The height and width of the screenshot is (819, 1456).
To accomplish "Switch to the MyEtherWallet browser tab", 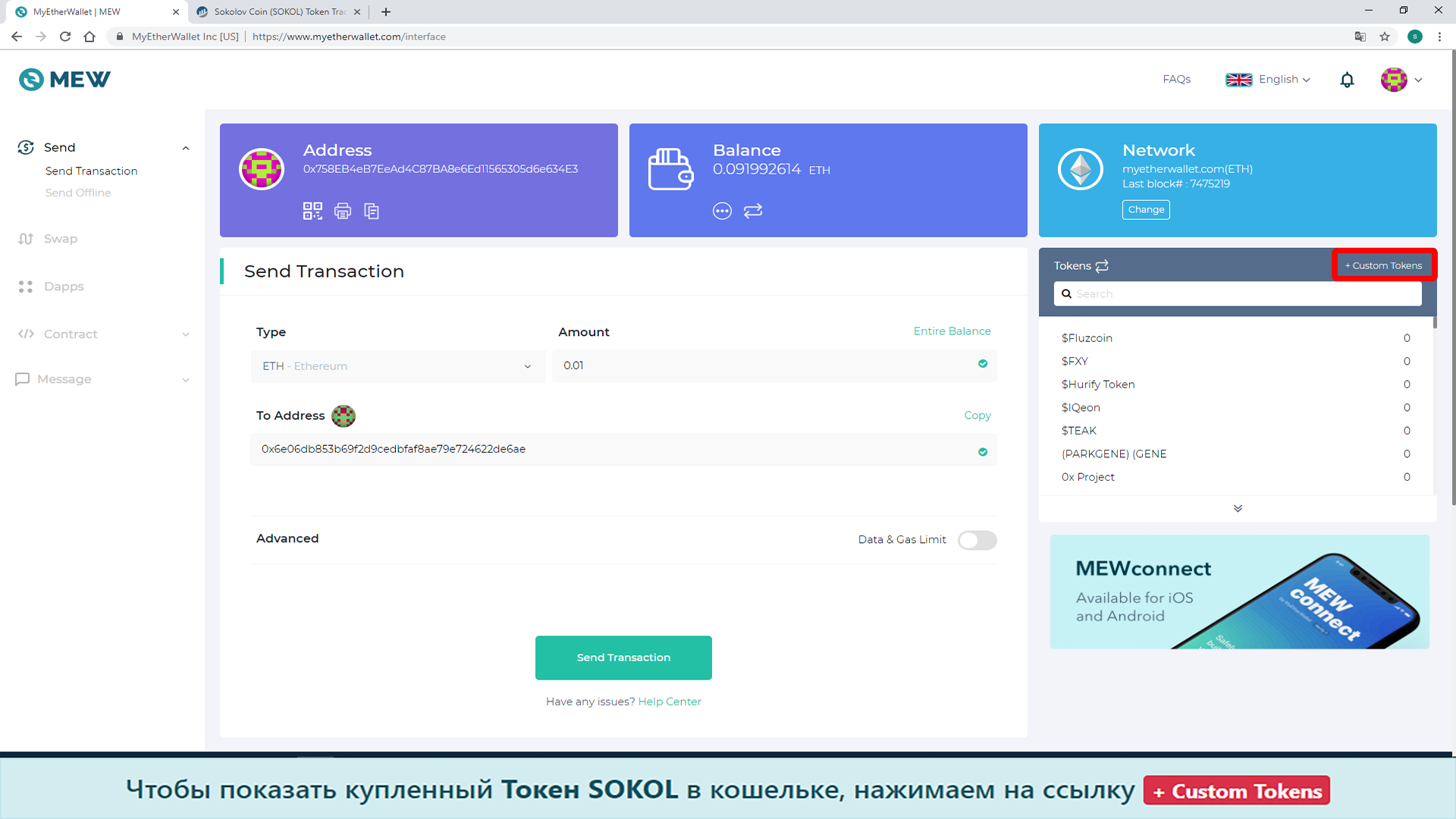I will click(x=95, y=11).
